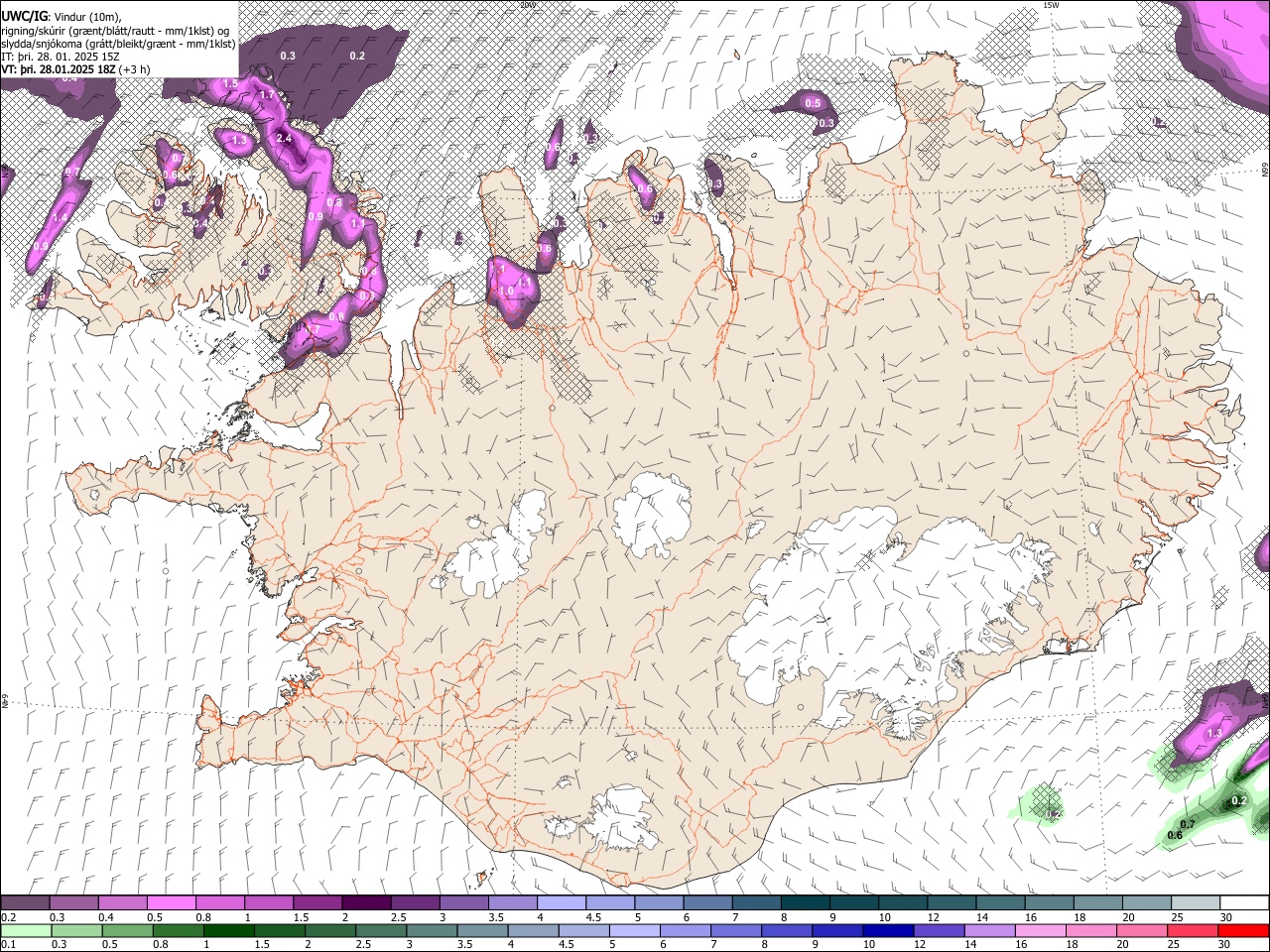The image size is (1270, 952).
Task: Select the valid time line VT 28.01.2025 18Z
Action: coord(75,69)
